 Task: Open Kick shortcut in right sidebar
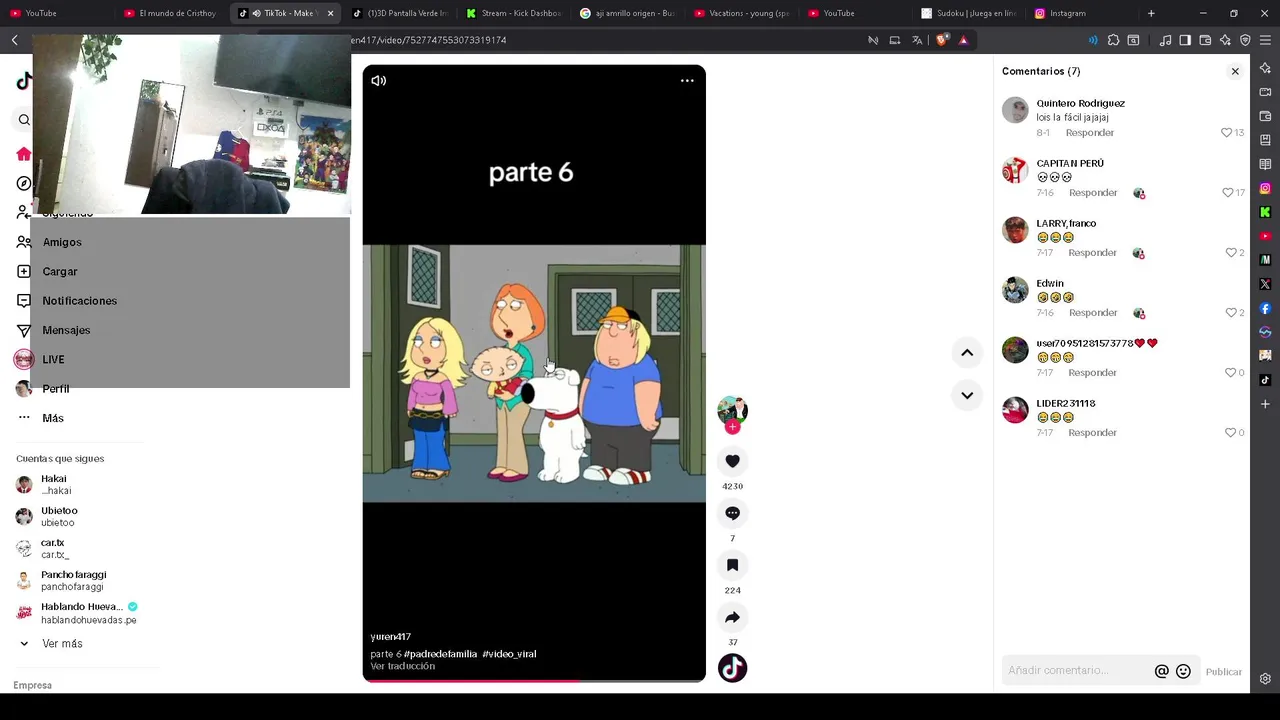click(x=1265, y=212)
